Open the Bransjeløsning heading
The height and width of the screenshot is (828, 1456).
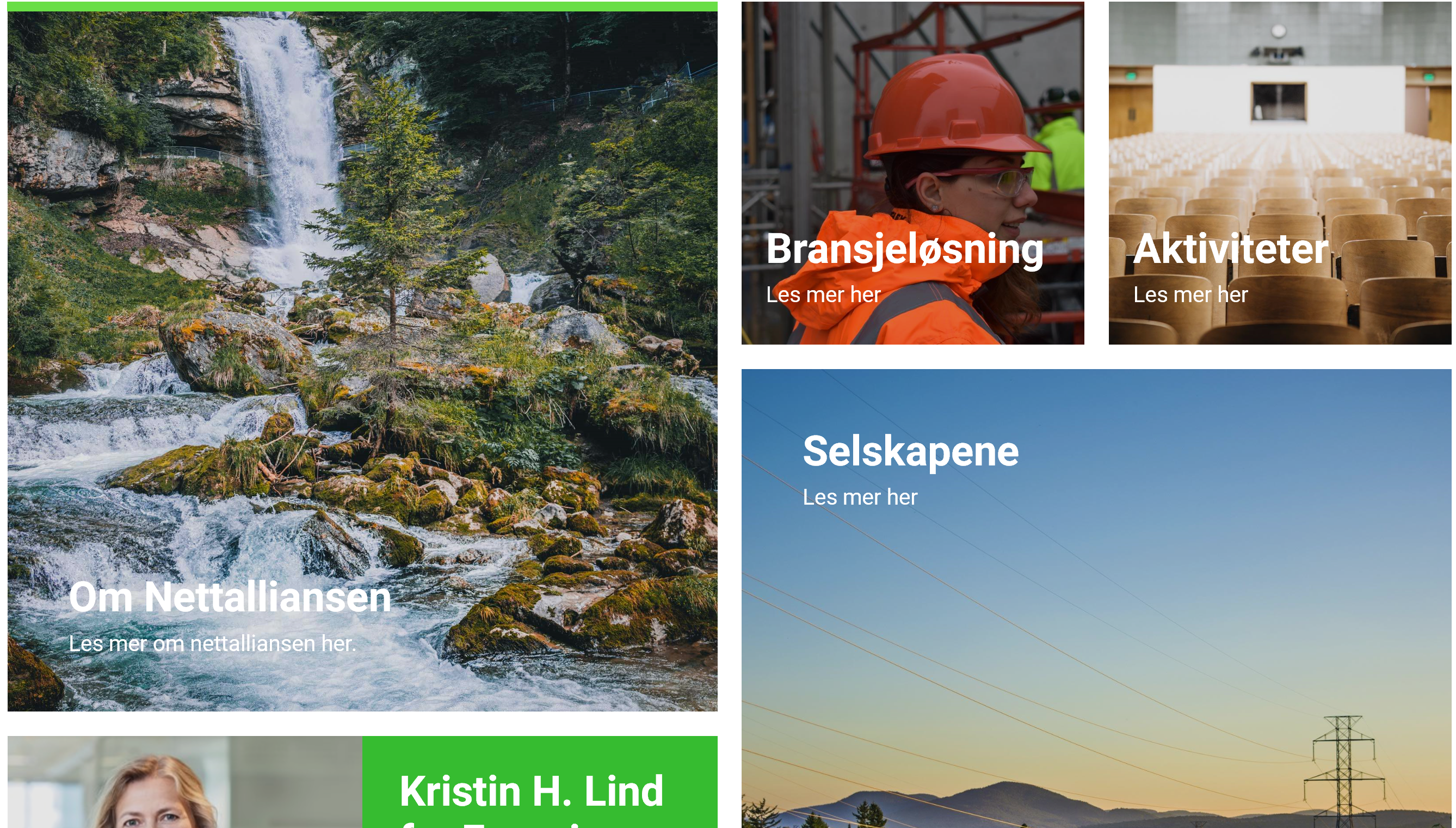coord(905,250)
